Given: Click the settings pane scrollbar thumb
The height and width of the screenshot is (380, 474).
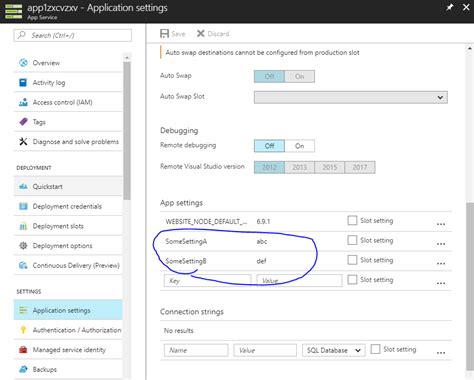Looking at the screenshot, I should pyautogui.click(x=470, y=287).
